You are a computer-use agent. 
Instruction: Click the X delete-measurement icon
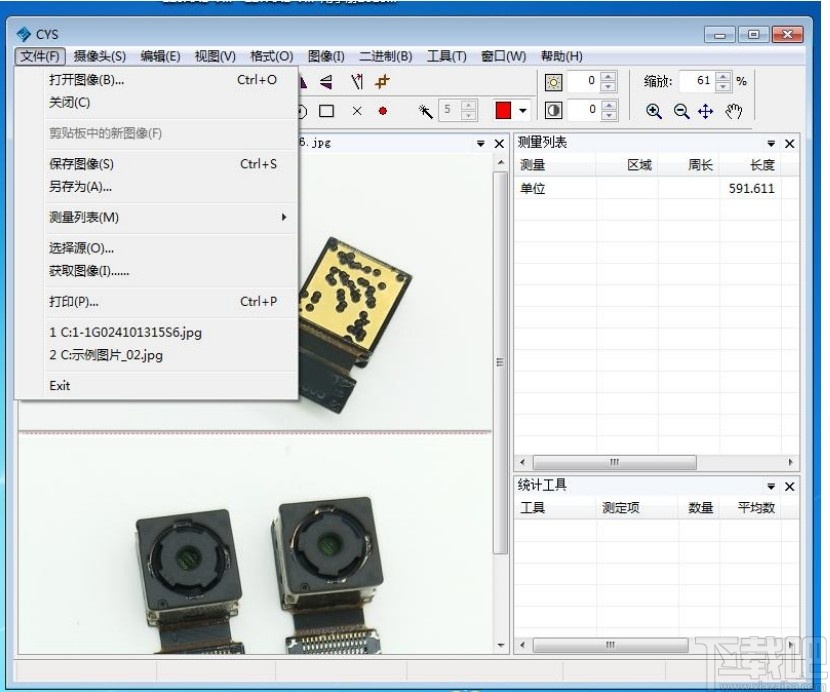pyautogui.click(x=356, y=110)
